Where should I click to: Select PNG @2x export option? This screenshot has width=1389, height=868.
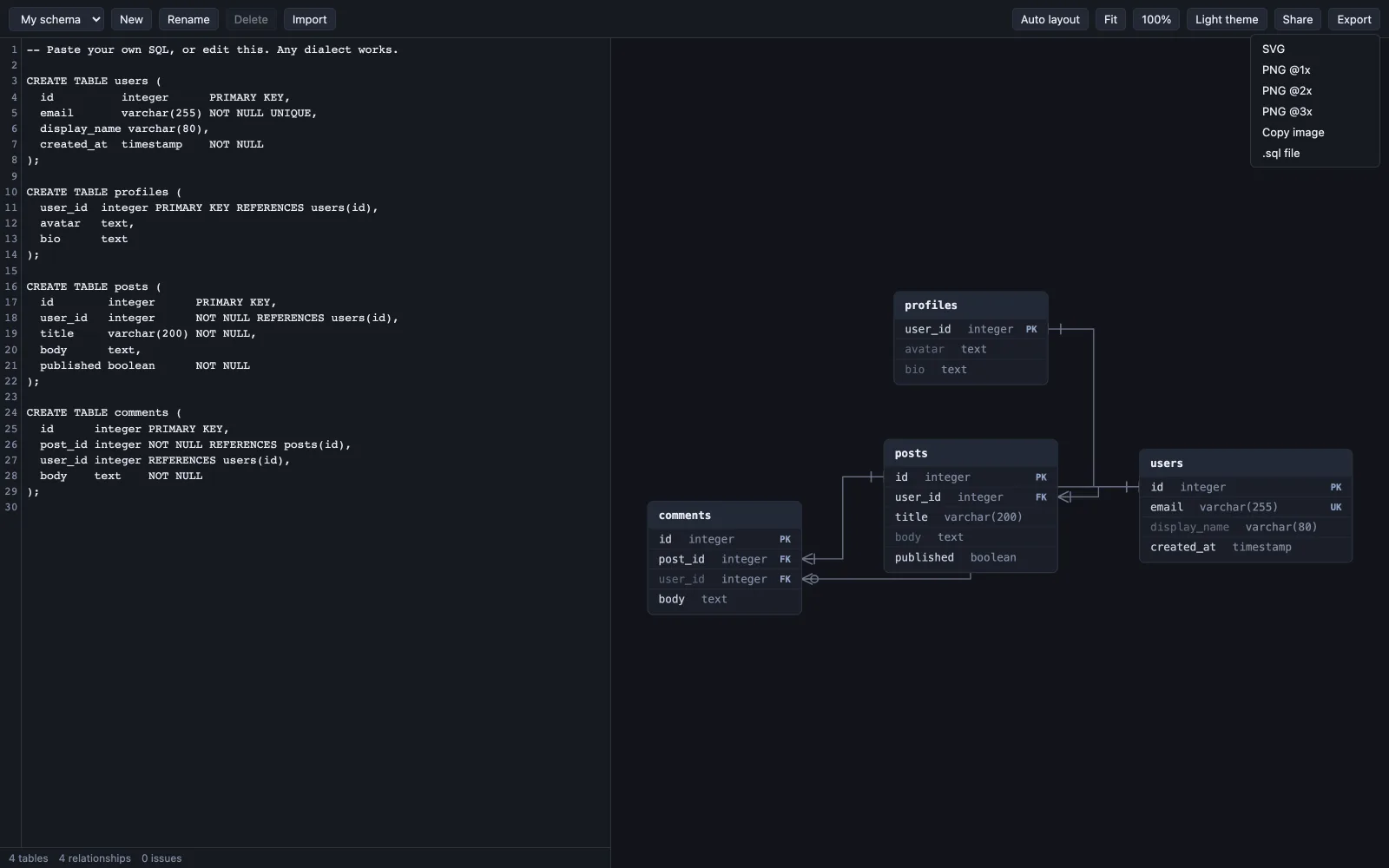point(1314,90)
